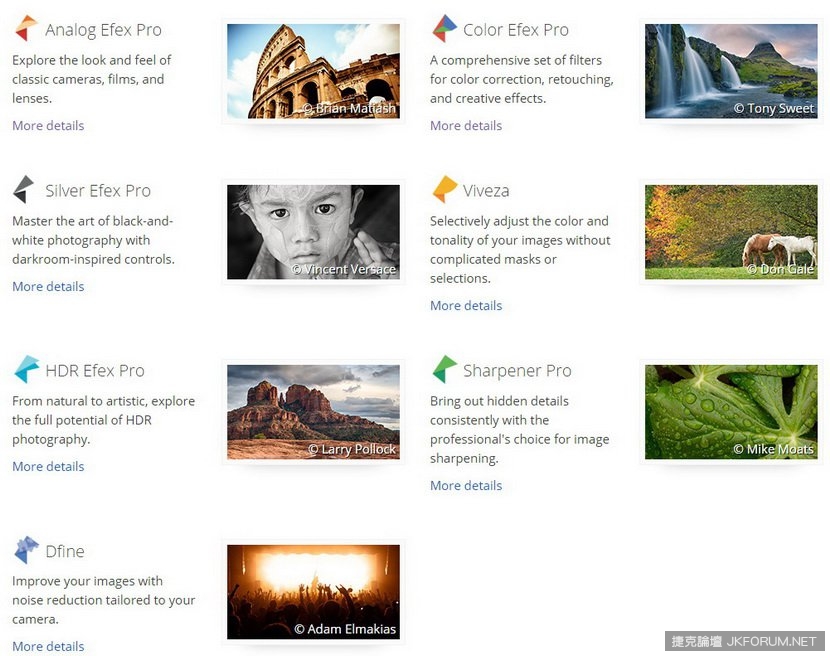Open More details under Color Efex Pro
This screenshot has height=656, width=830.
click(466, 125)
